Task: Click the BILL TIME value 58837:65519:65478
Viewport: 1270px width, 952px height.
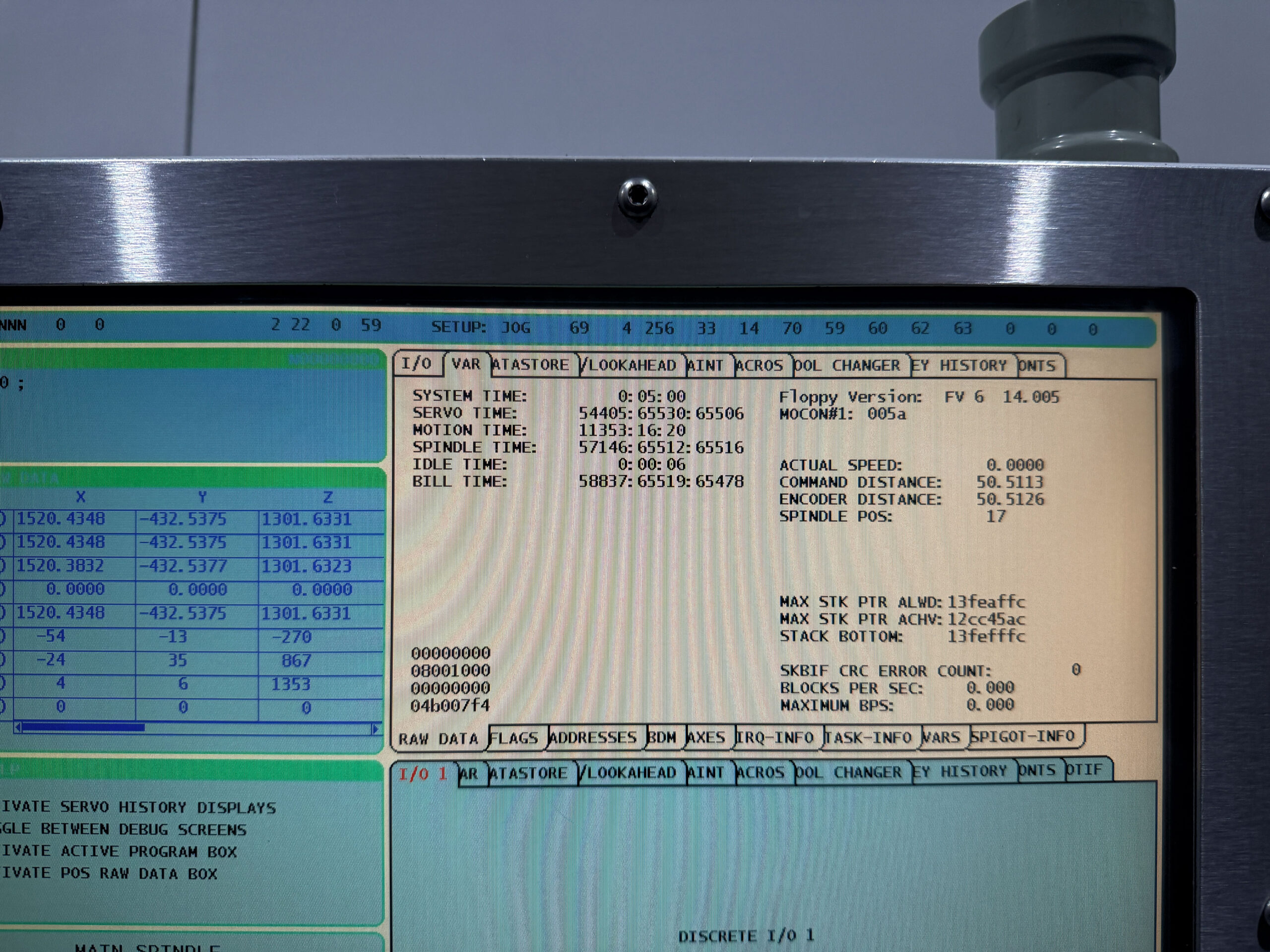Action: click(661, 481)
